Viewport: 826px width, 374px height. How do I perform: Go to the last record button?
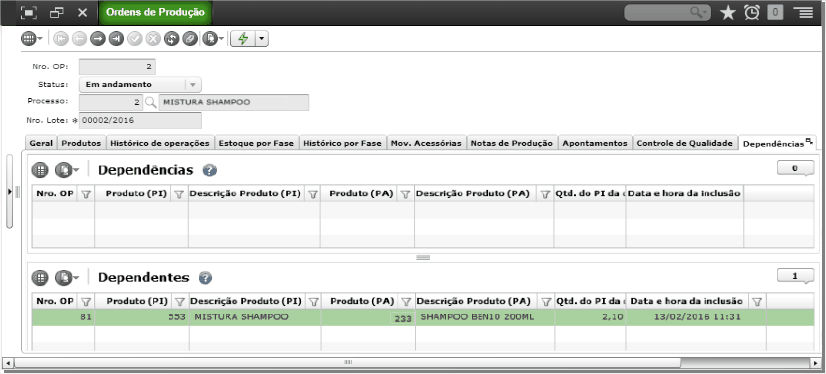click(x=116, y=38)
